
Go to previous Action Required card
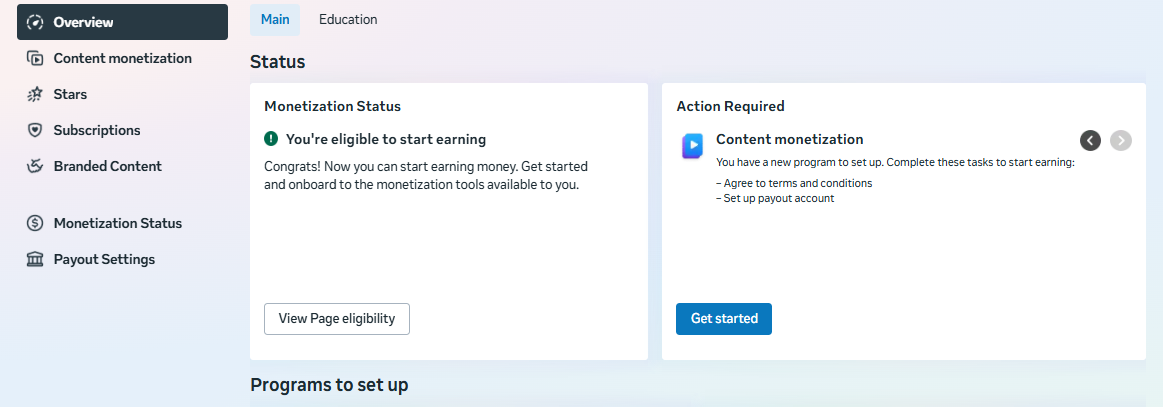tap(1090, 140)
